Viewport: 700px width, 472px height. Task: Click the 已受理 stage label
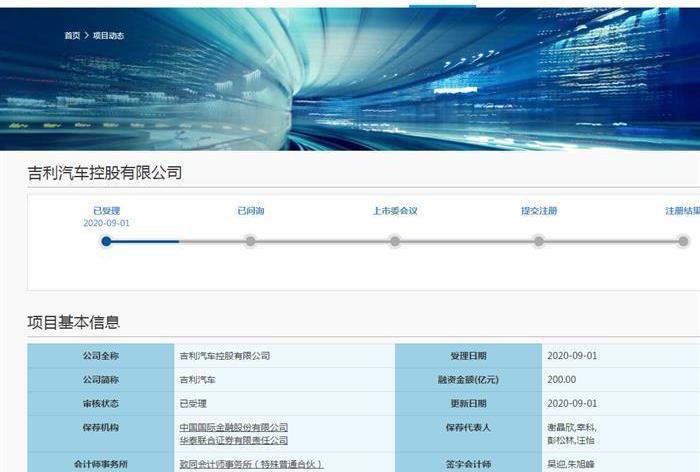coord(106,211)
